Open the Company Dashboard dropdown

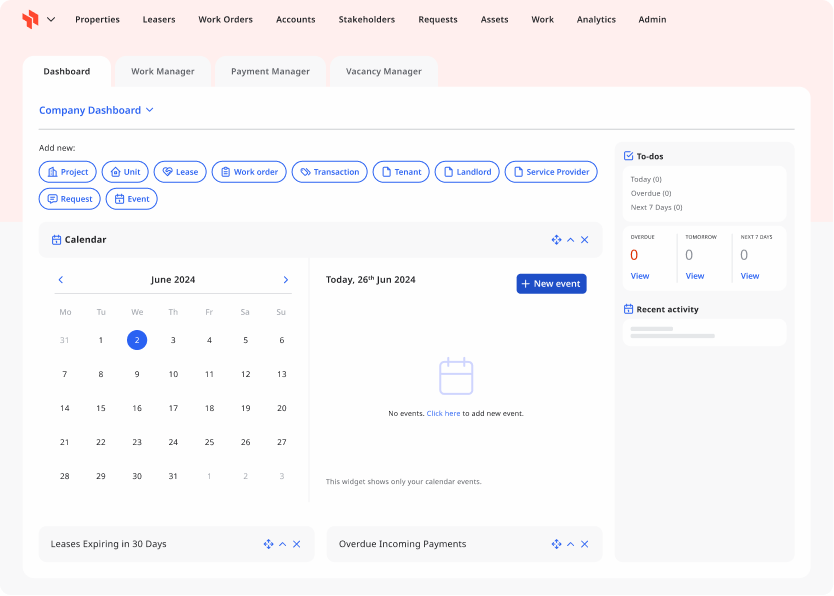97,110
